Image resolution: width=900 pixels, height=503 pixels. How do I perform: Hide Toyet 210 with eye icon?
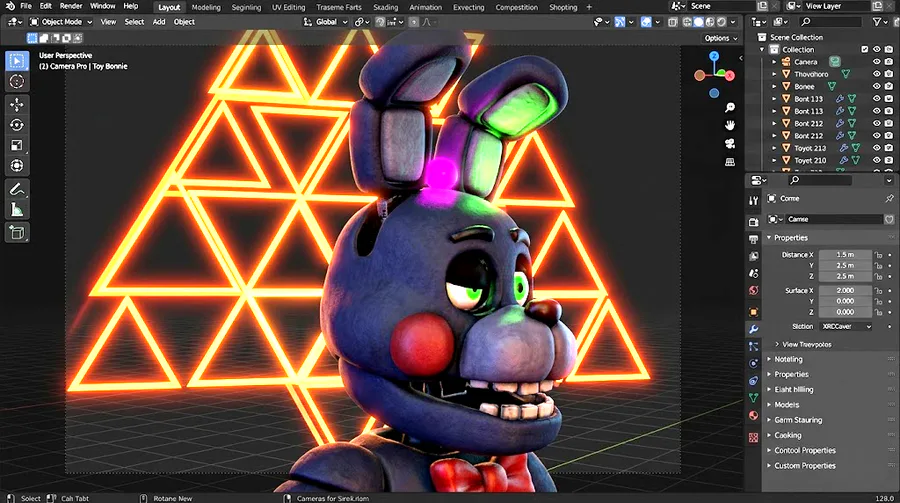click(x=876, y=161)
